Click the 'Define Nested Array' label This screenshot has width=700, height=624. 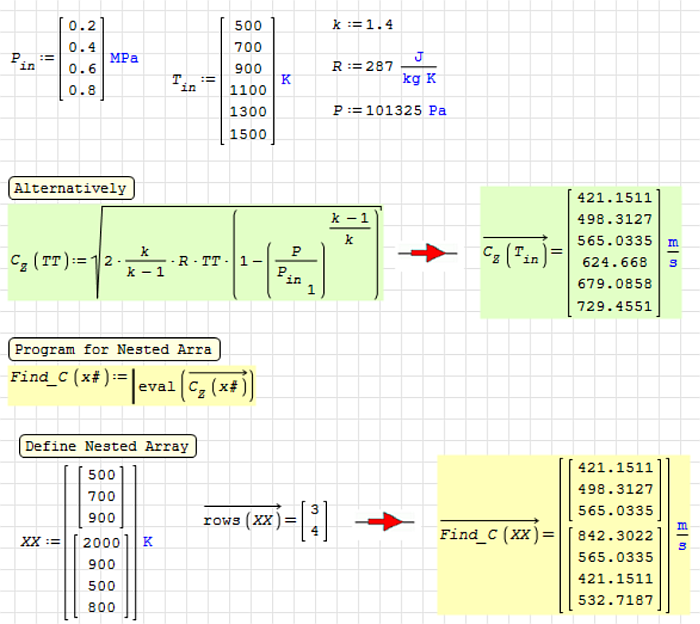coord(107,446)
